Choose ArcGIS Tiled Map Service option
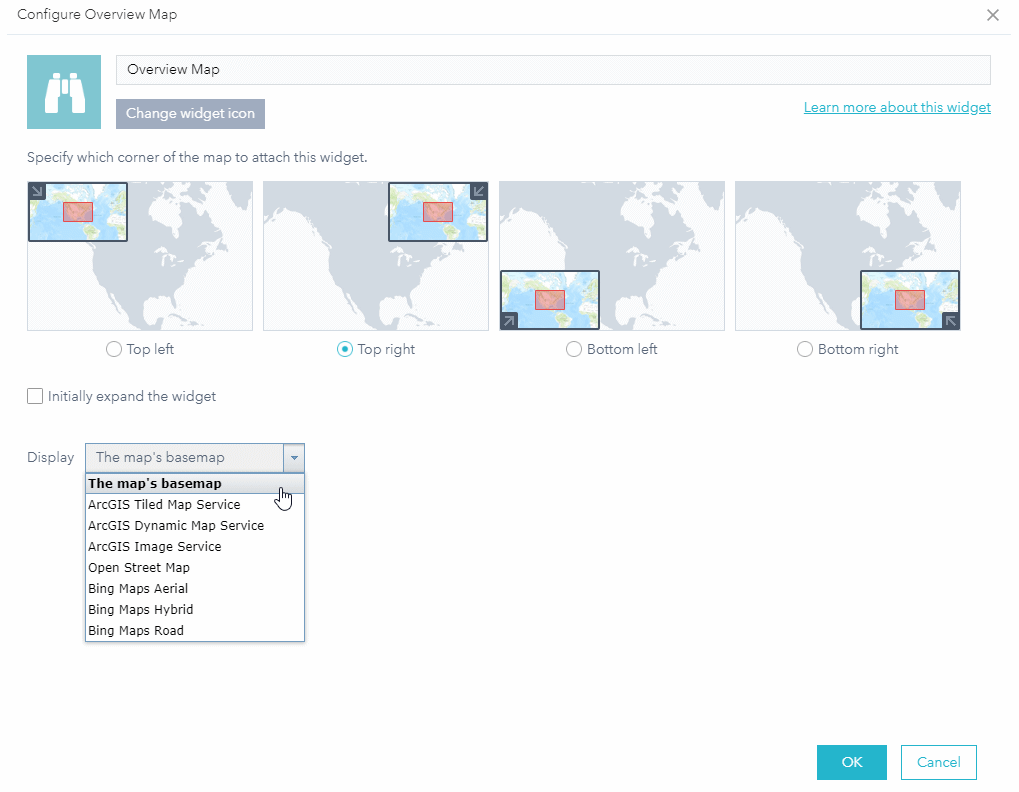 pyautogui.click(x=195, y=504)
